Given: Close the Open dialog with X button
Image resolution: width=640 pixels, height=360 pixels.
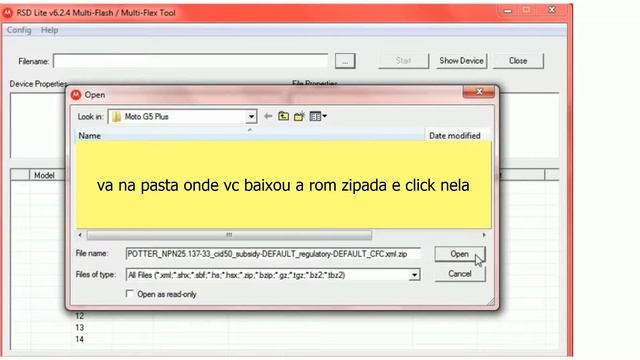Looking at the screenshot, I should point(479,92).
